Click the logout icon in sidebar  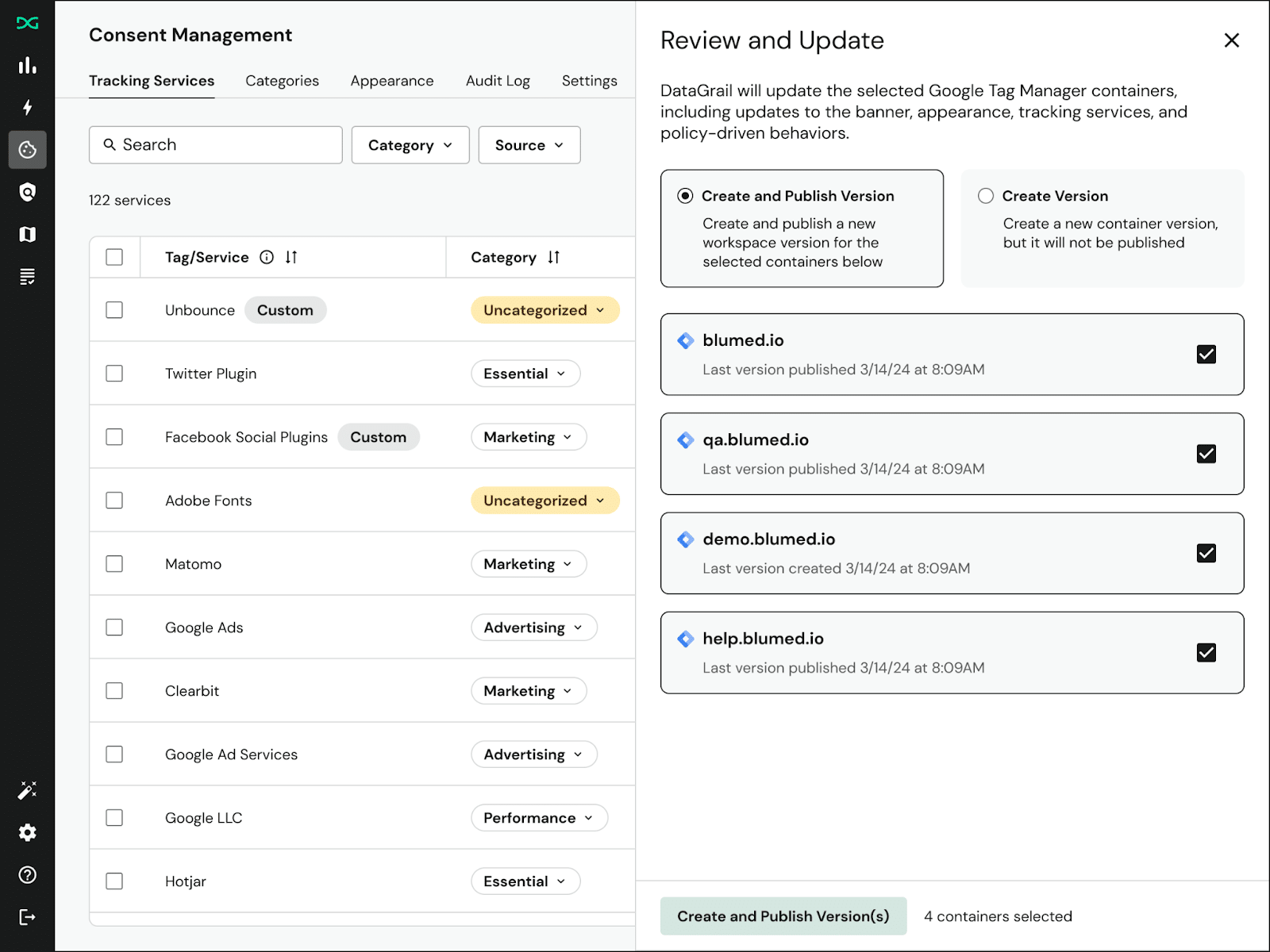pos(27,917)
